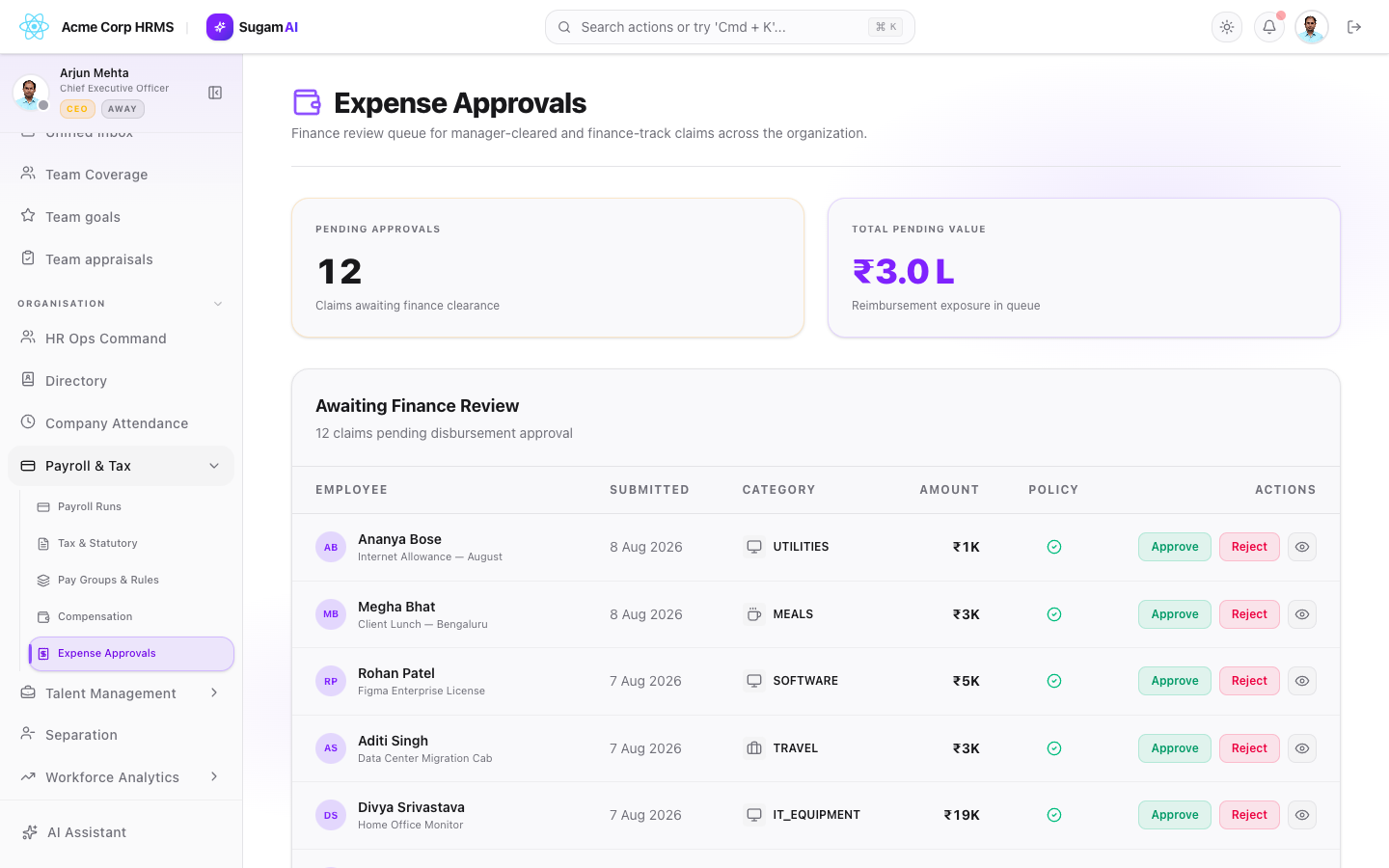Open Payroll Runs submenu item
Image resolution: width=1389 pixels, height=868 pixels.
[x=131, y=506]
